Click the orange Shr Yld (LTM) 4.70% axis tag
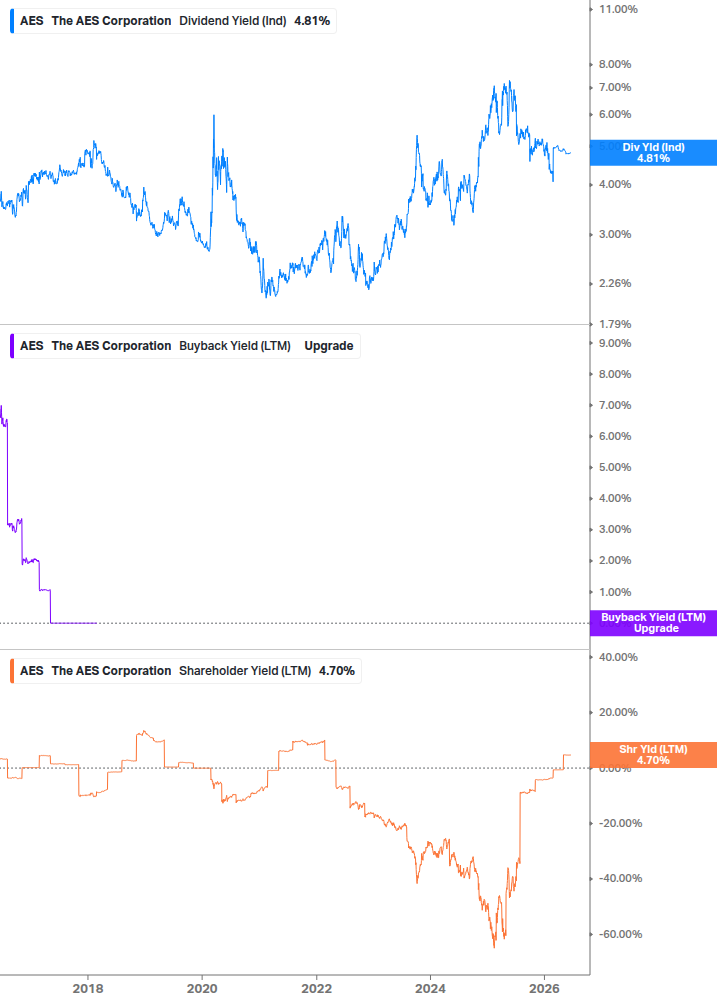 (x=653, y=754)
